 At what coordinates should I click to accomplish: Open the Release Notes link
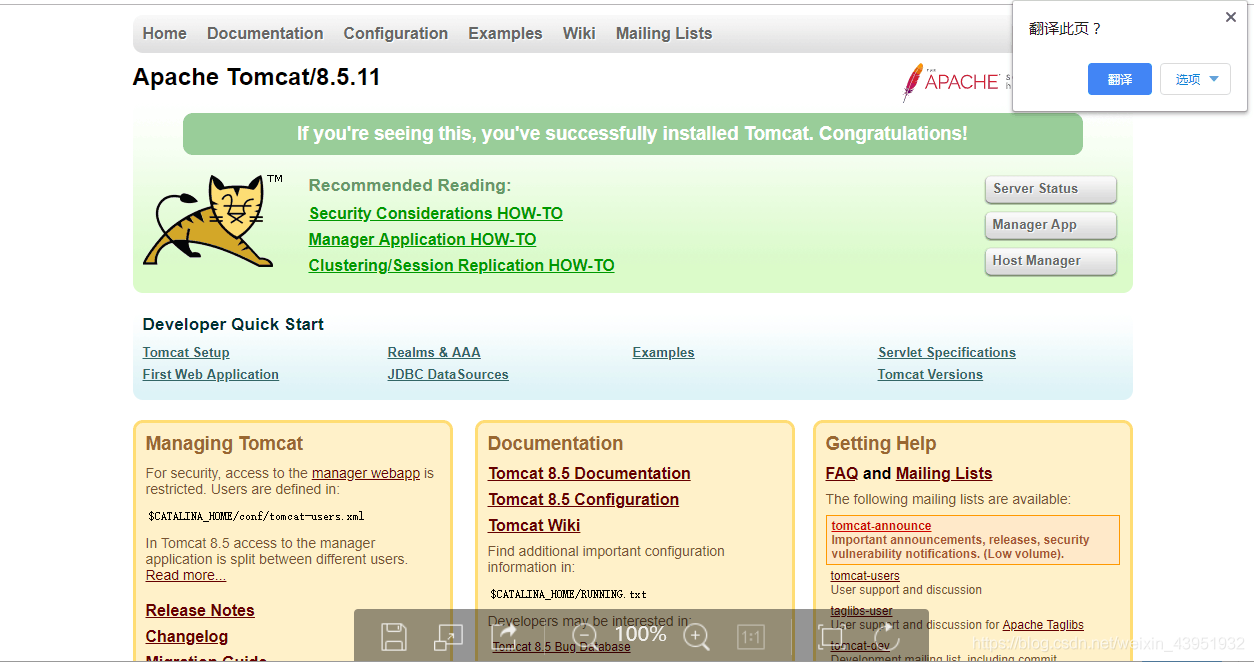pyautogui.click(x=200, y=610)
